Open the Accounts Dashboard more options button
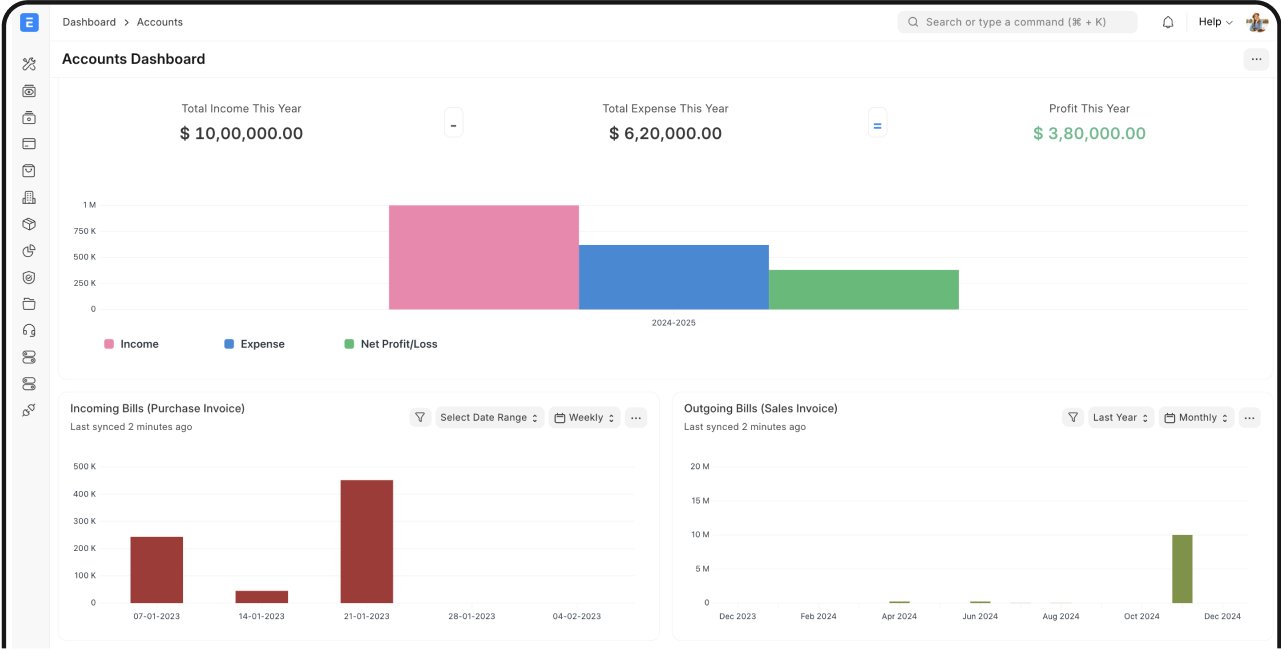This screenshot has height=649, width=1281. 1256,59
